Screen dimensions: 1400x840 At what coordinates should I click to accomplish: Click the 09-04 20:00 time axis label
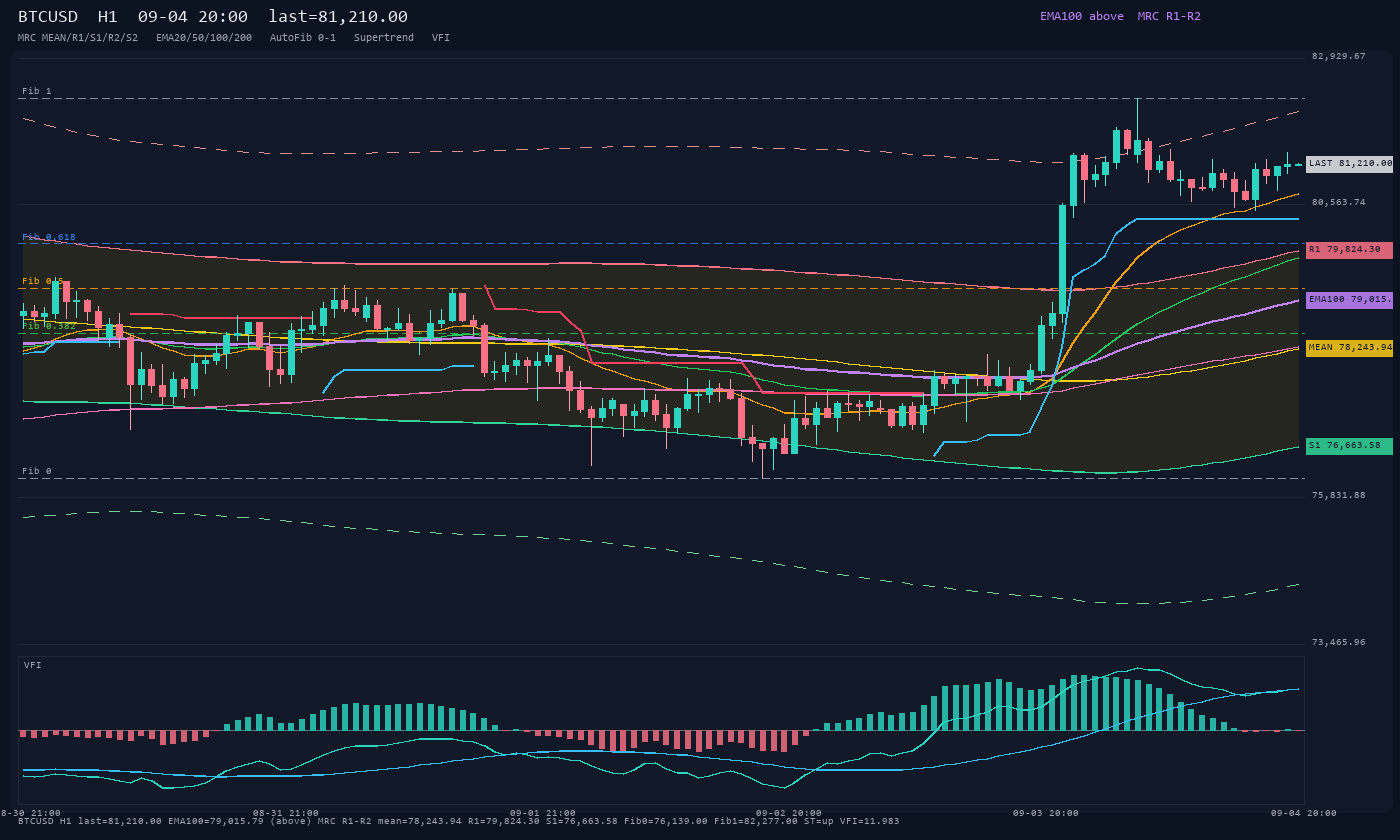pos(1304,813)
